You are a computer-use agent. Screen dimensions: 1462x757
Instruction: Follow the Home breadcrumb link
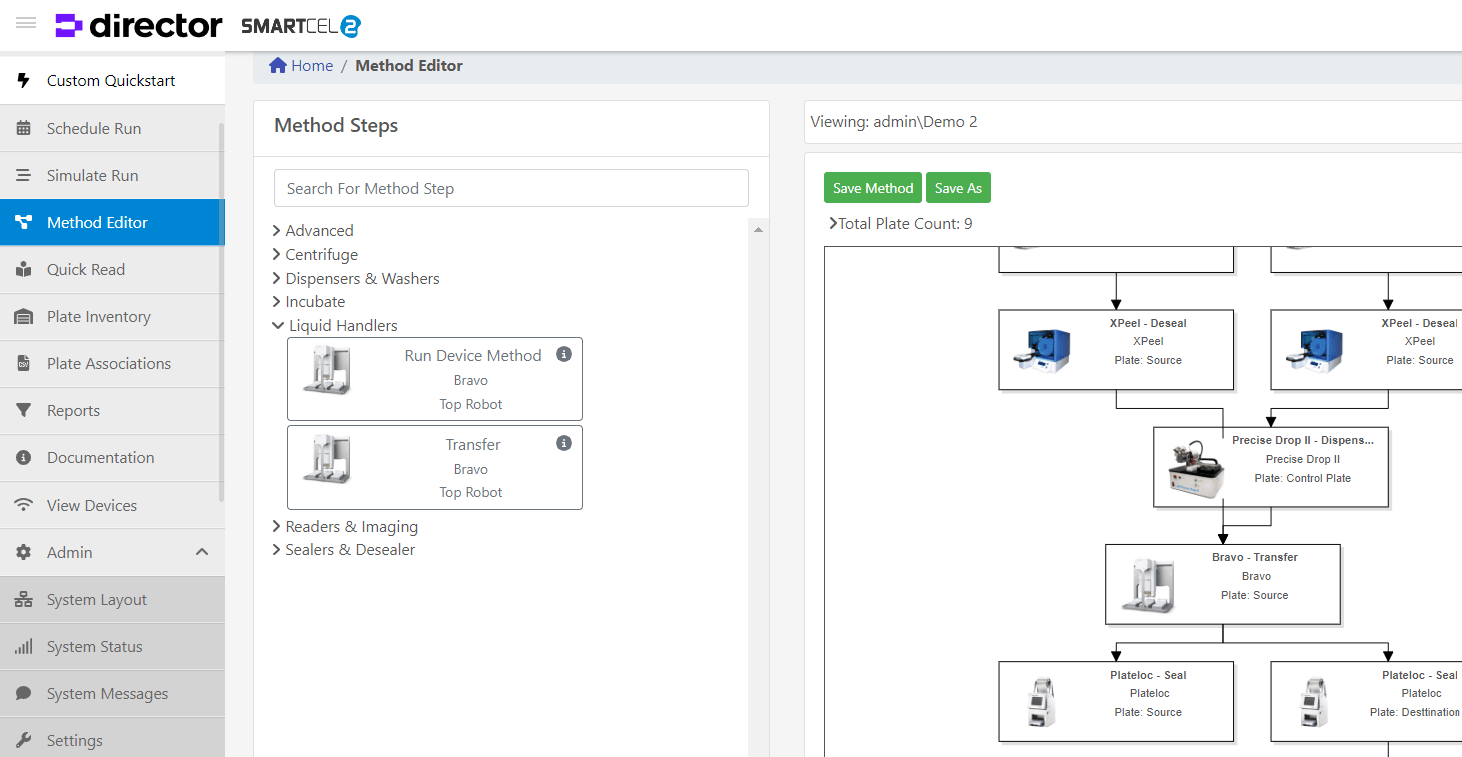tap(312, 65)
